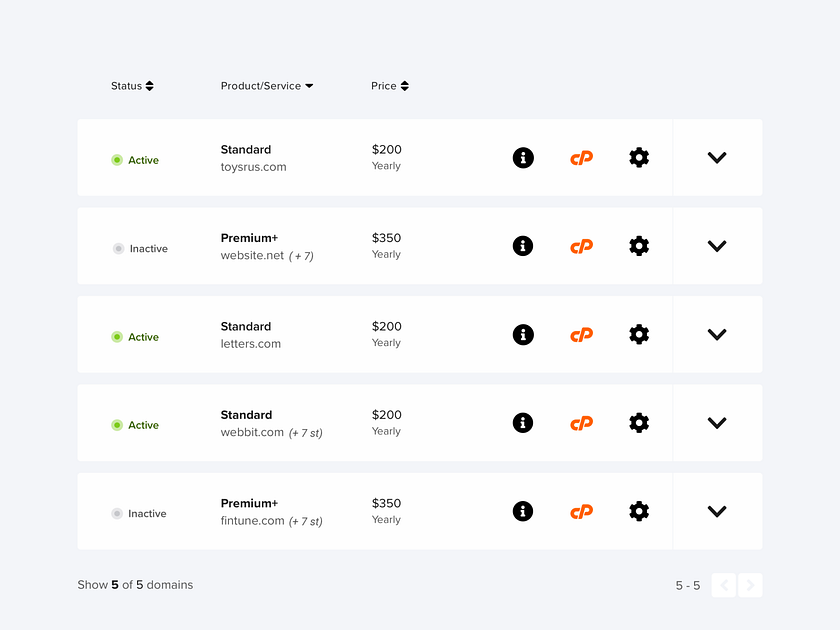
Task: Expand the fintune.com row chevron
Action: point(717,511)
